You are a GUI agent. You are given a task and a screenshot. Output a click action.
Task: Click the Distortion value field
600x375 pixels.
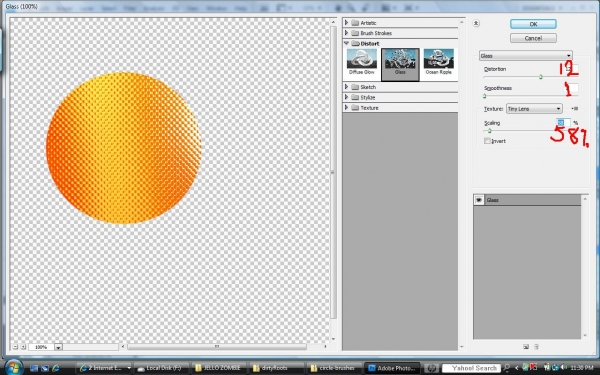pos(571,69)
